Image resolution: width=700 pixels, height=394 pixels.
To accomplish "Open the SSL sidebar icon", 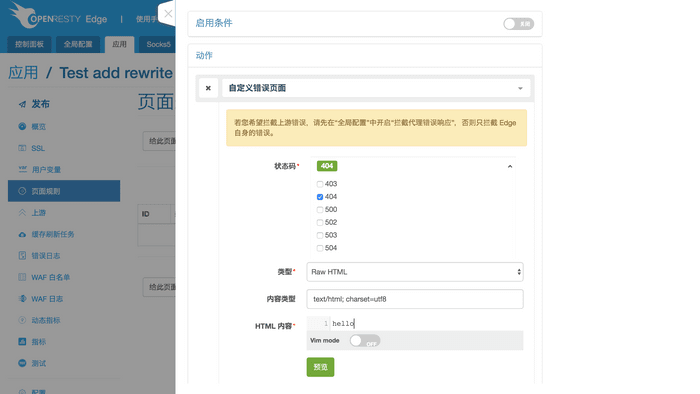I will [x=22, y=148].
